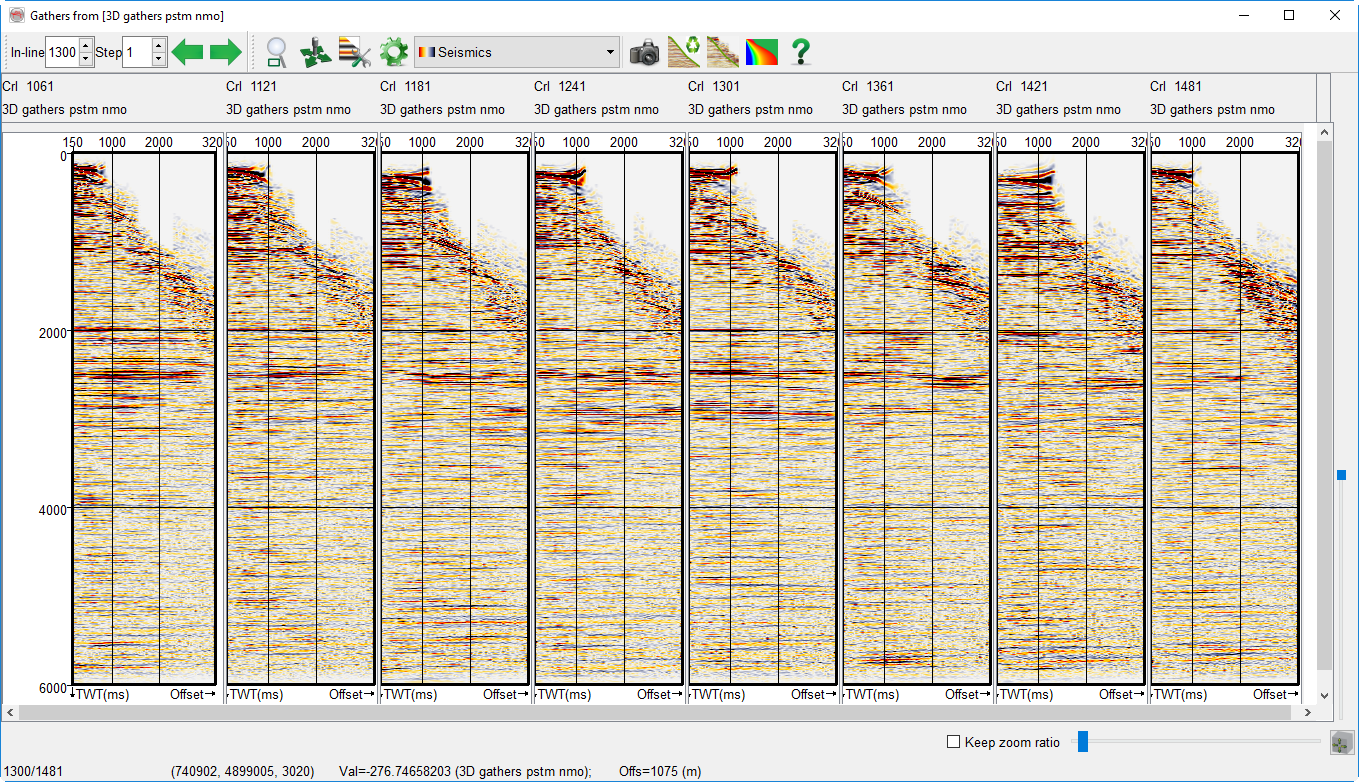The image size is (1359, 782).
Task: Click the In-line number input field
Action: coord(61,52)
